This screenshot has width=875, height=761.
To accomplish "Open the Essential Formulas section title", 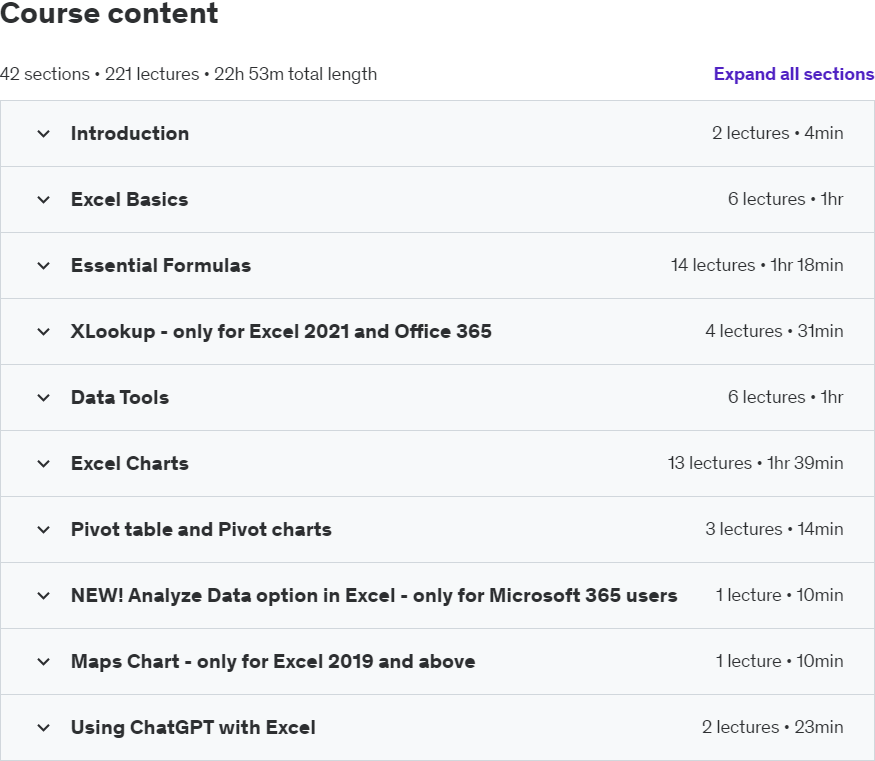I will coord(161,265).
